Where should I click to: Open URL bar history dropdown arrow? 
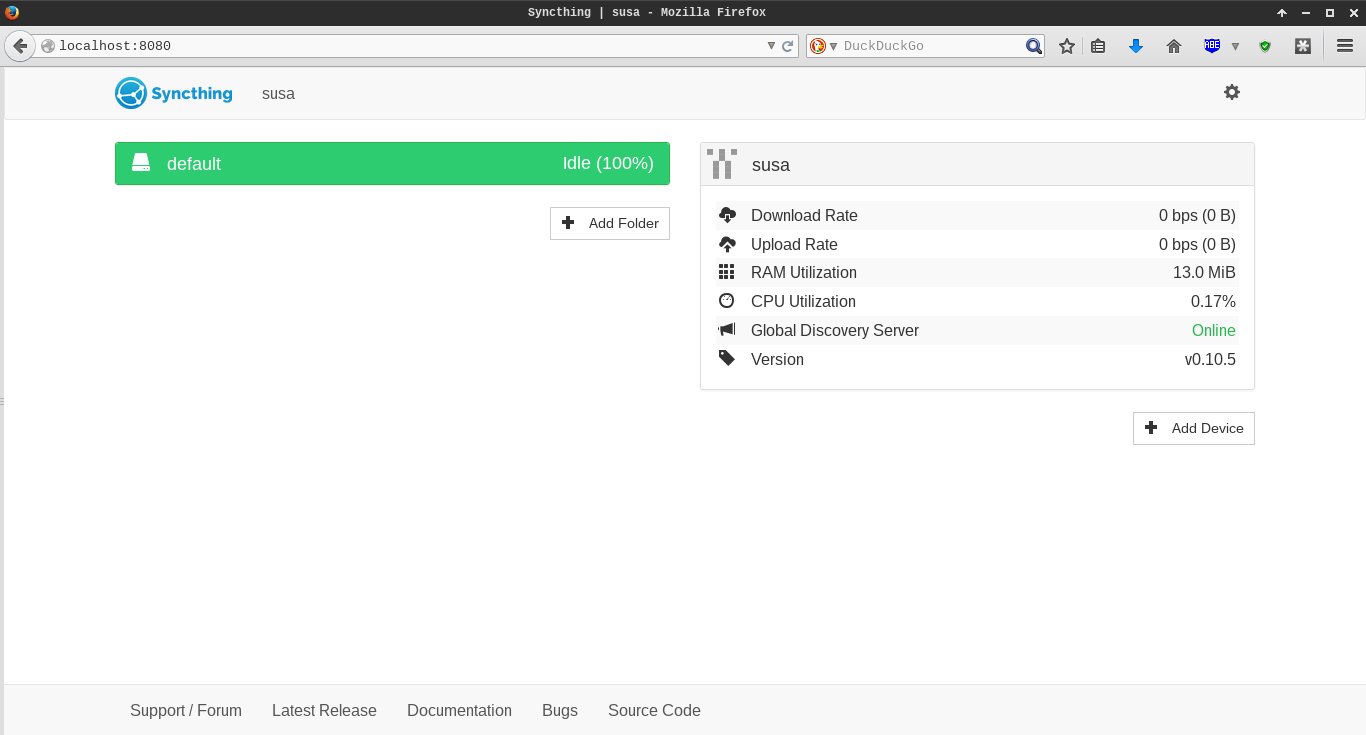771,46
